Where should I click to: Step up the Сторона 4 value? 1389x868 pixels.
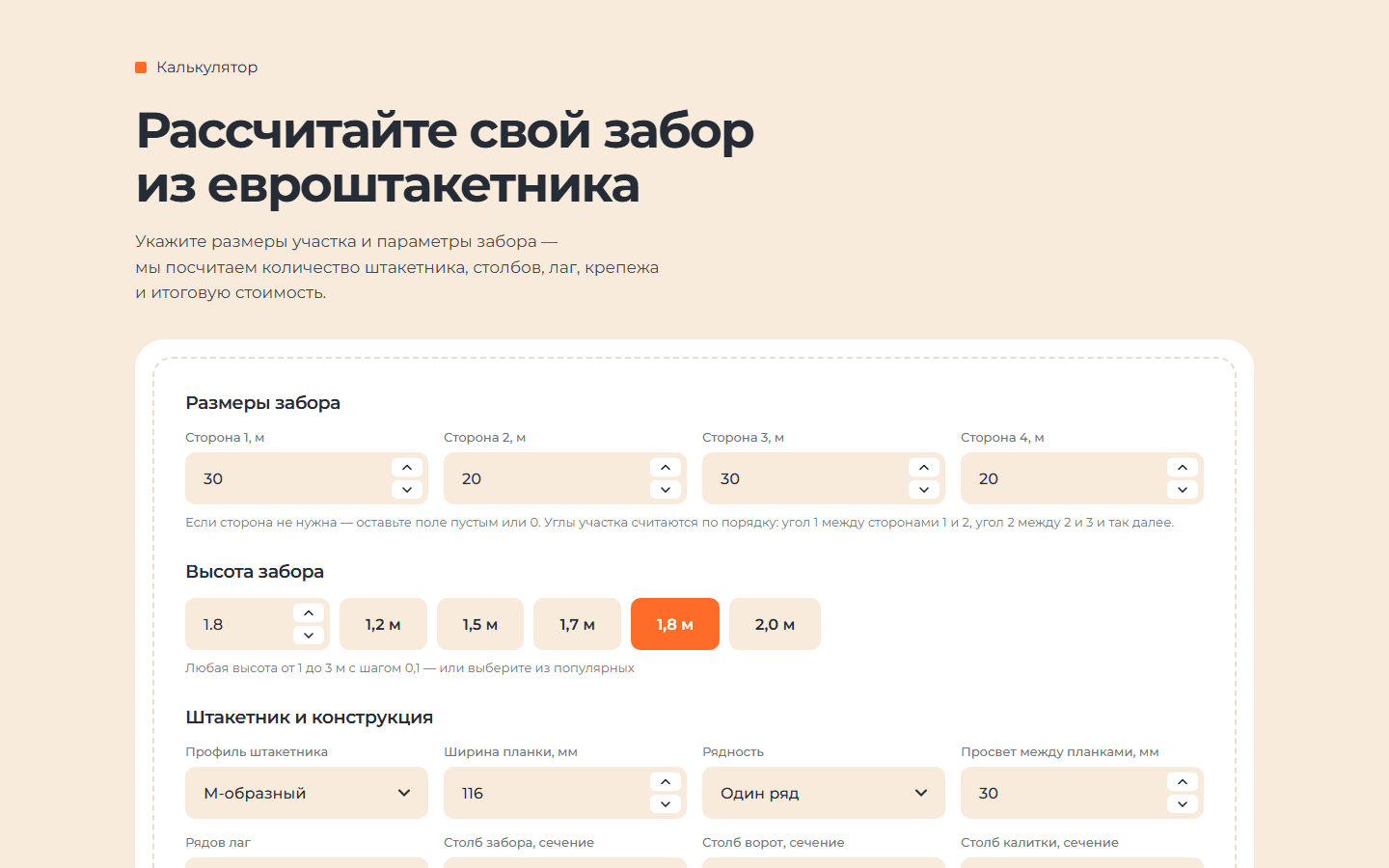(1183, 468)
